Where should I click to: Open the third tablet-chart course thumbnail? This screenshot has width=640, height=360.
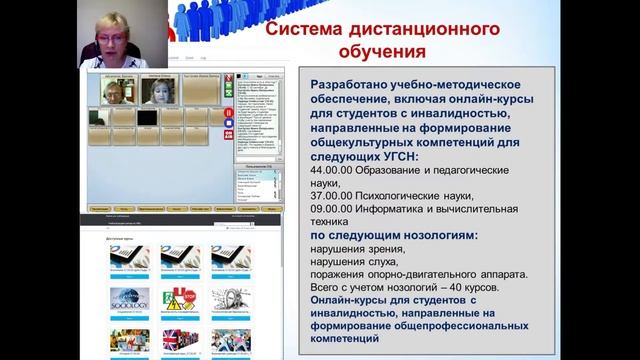point(231,256)
